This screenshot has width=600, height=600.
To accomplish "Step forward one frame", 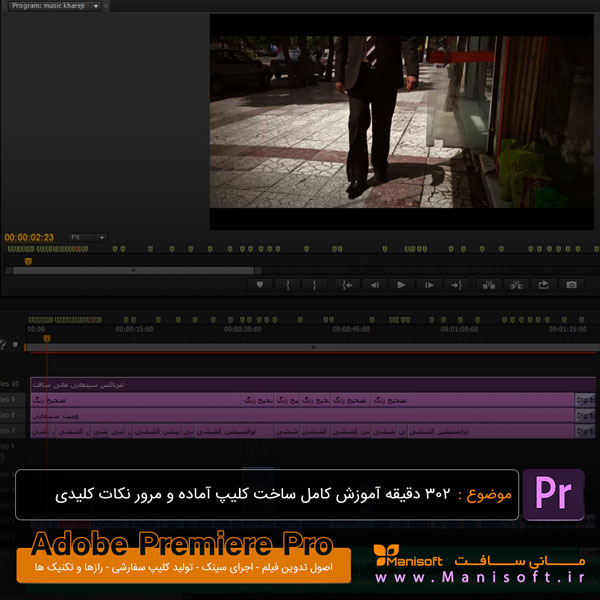I will point(429,285).
